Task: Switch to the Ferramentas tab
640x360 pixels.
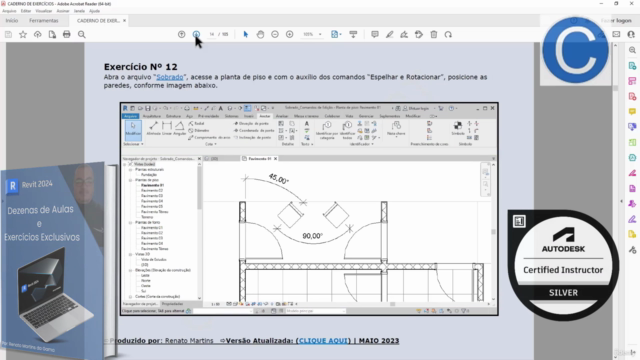Action: click(44, 20)
